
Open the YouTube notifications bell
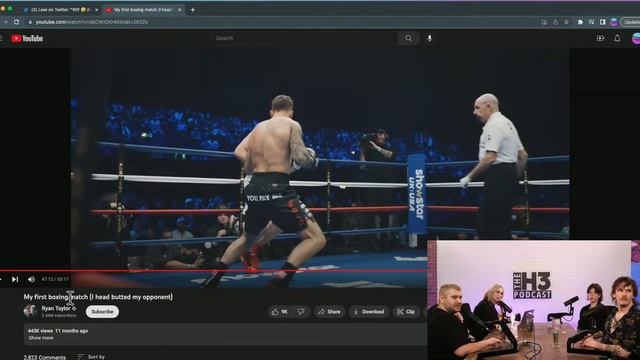tap(617, 38)
